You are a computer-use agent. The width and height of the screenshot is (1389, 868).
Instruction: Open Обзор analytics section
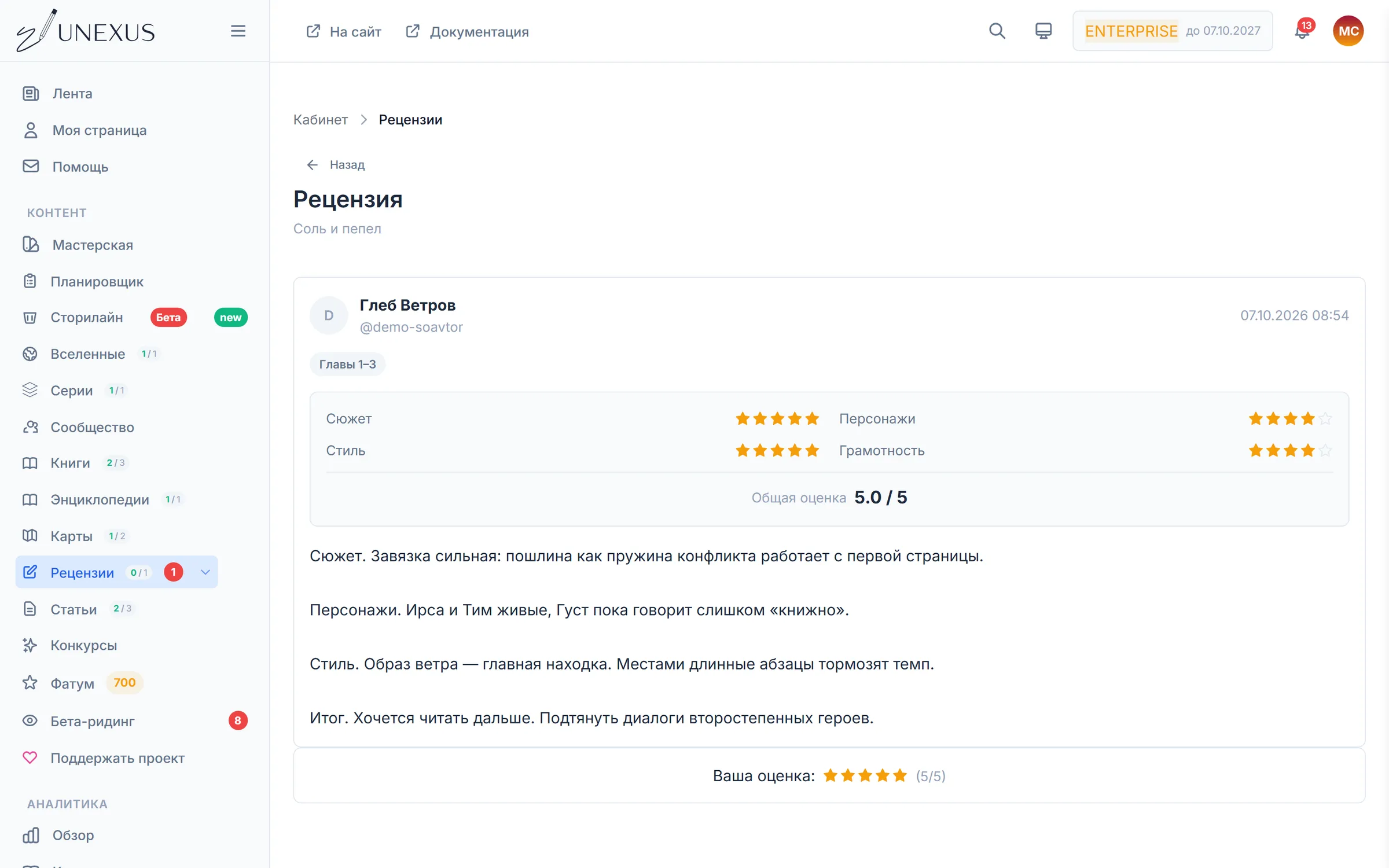73,835
